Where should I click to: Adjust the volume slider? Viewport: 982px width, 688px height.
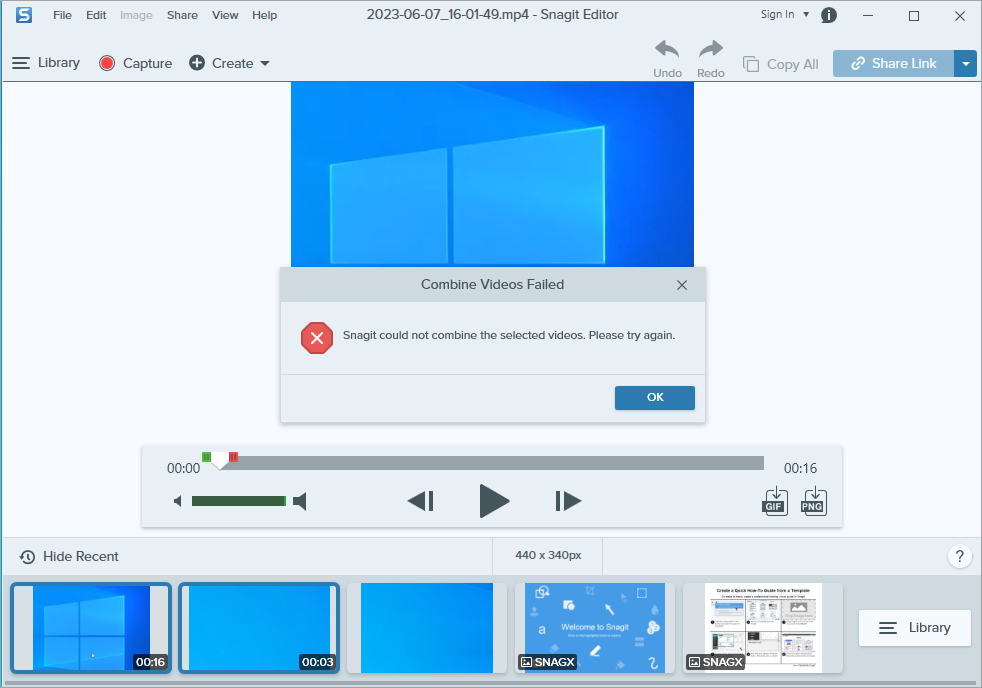[x=240, y=501]
